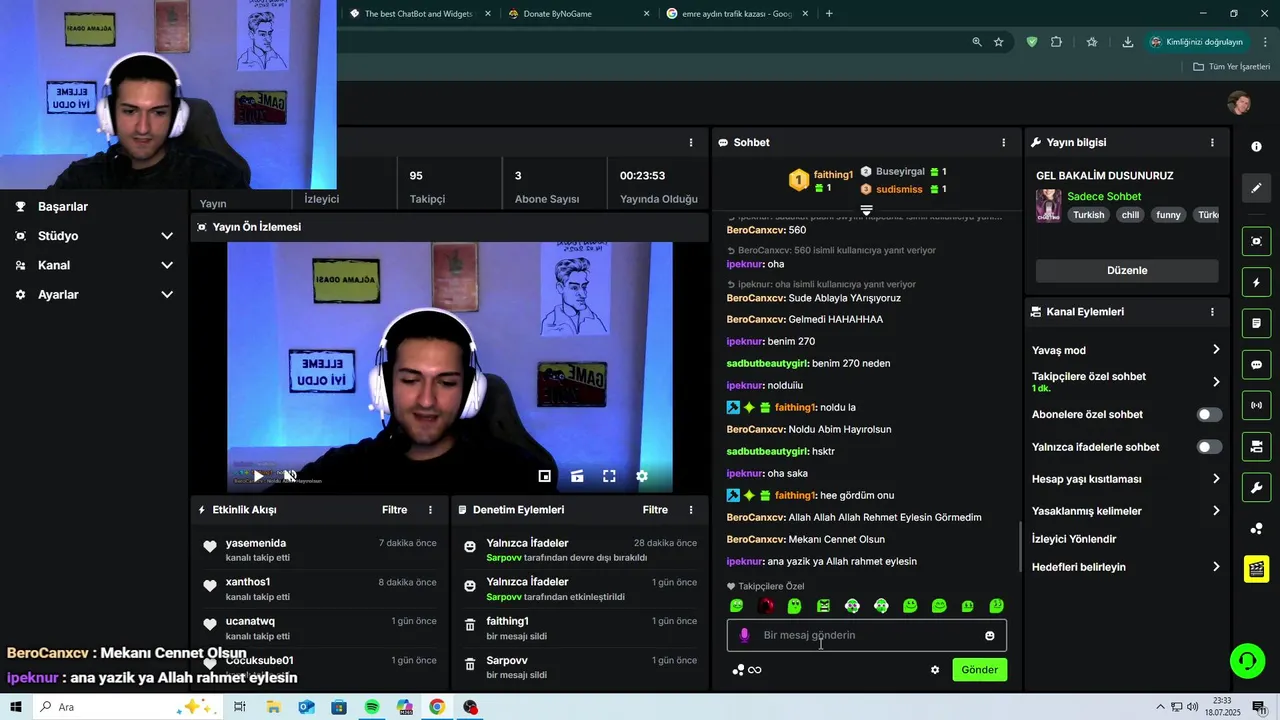Viewport: 1280px width, 720px height.
Task: Click the Gönder send button
Action: [980, 670]
